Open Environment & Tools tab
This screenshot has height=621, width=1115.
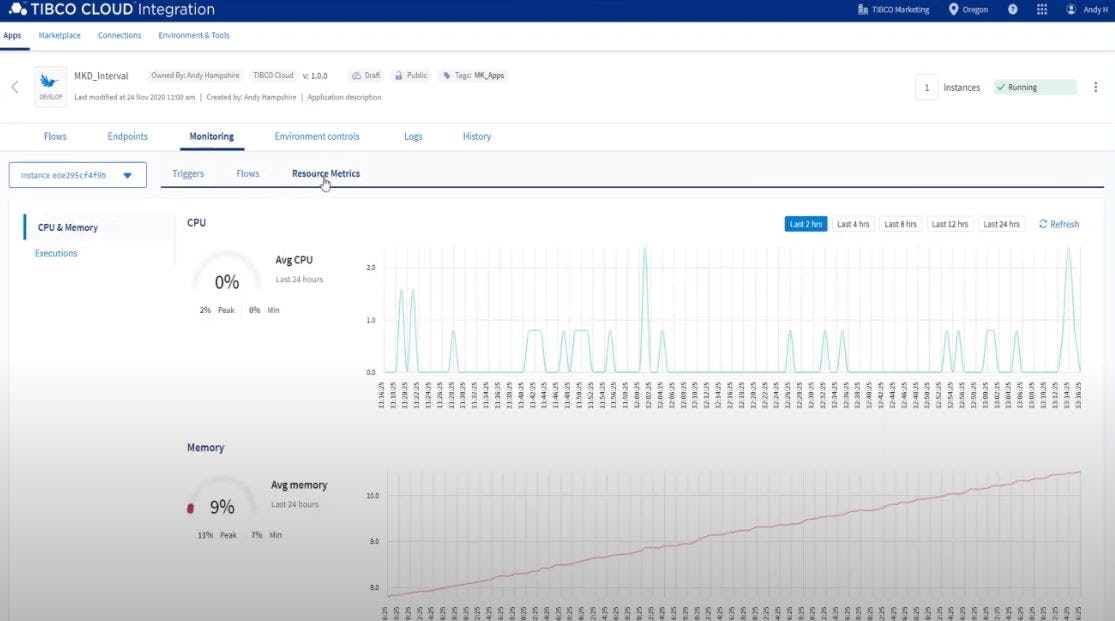193,36
